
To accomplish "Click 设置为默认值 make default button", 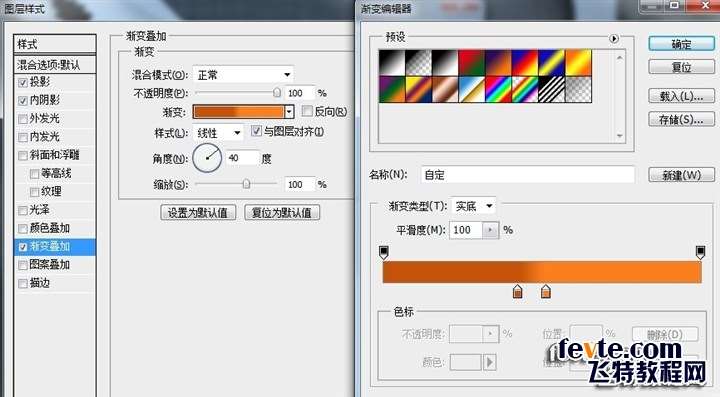I will (x=198, y=212).
